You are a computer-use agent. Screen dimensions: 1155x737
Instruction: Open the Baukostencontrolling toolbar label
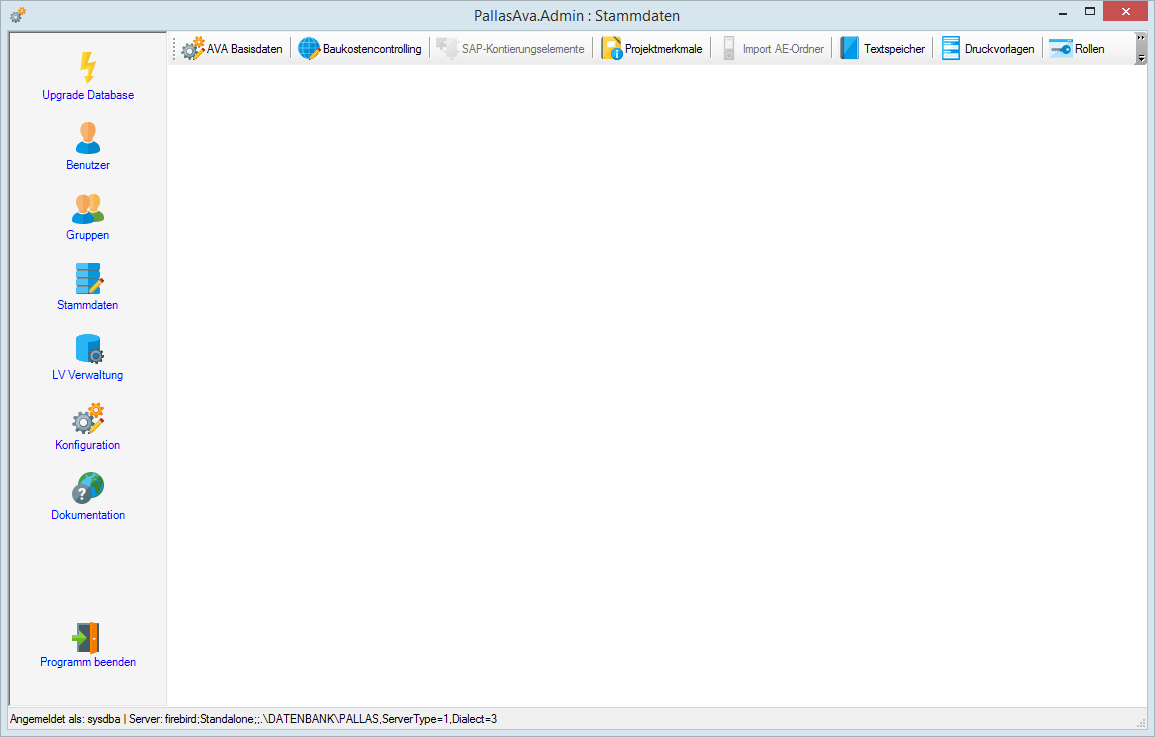click(x=372, y=49)
